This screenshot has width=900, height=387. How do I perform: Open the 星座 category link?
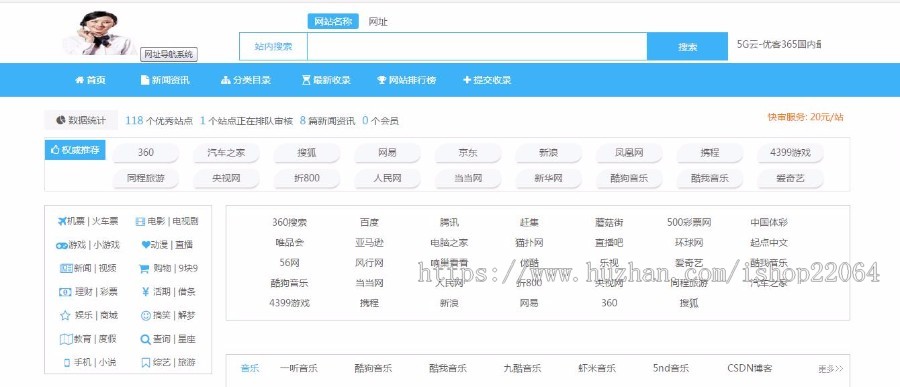[x=186, y=339]
